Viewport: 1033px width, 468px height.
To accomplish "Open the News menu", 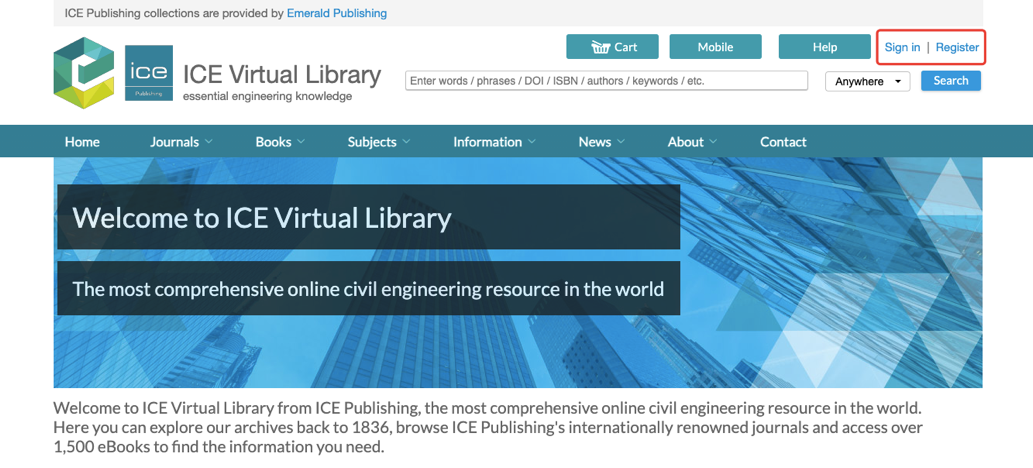I will (601, 142).
